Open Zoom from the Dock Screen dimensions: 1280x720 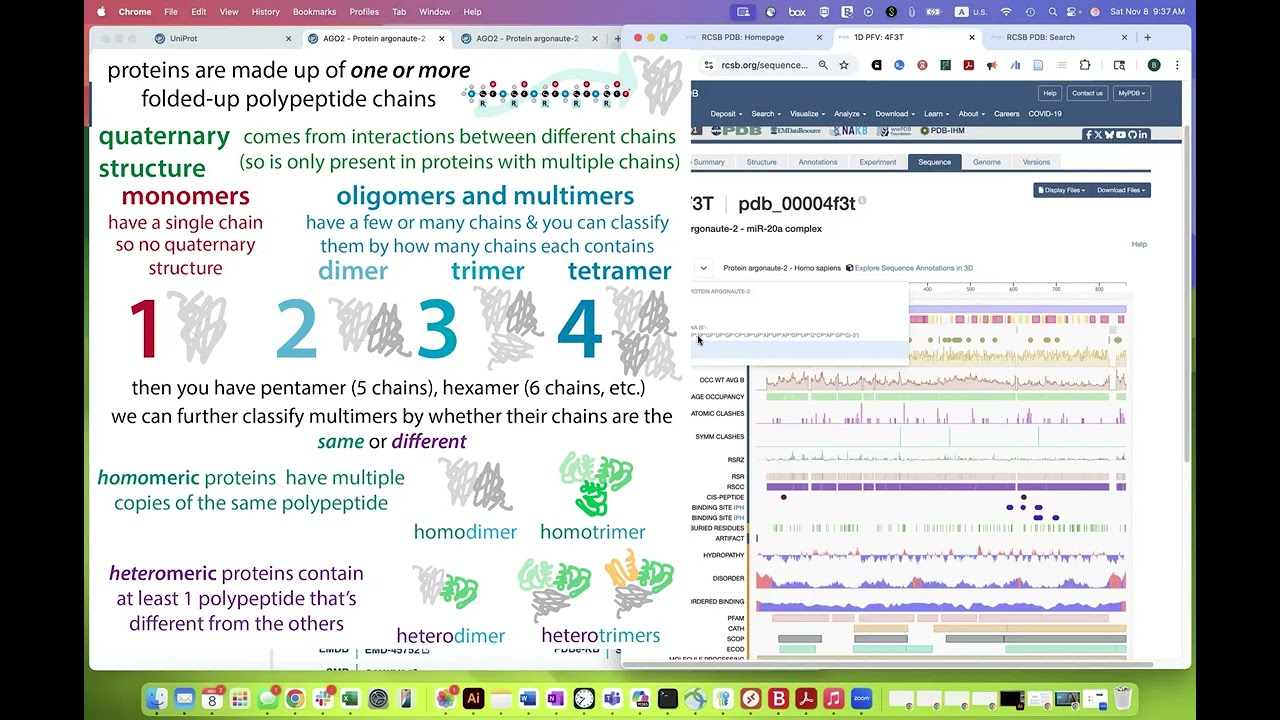pyautogui.click(x=861, y=699)
